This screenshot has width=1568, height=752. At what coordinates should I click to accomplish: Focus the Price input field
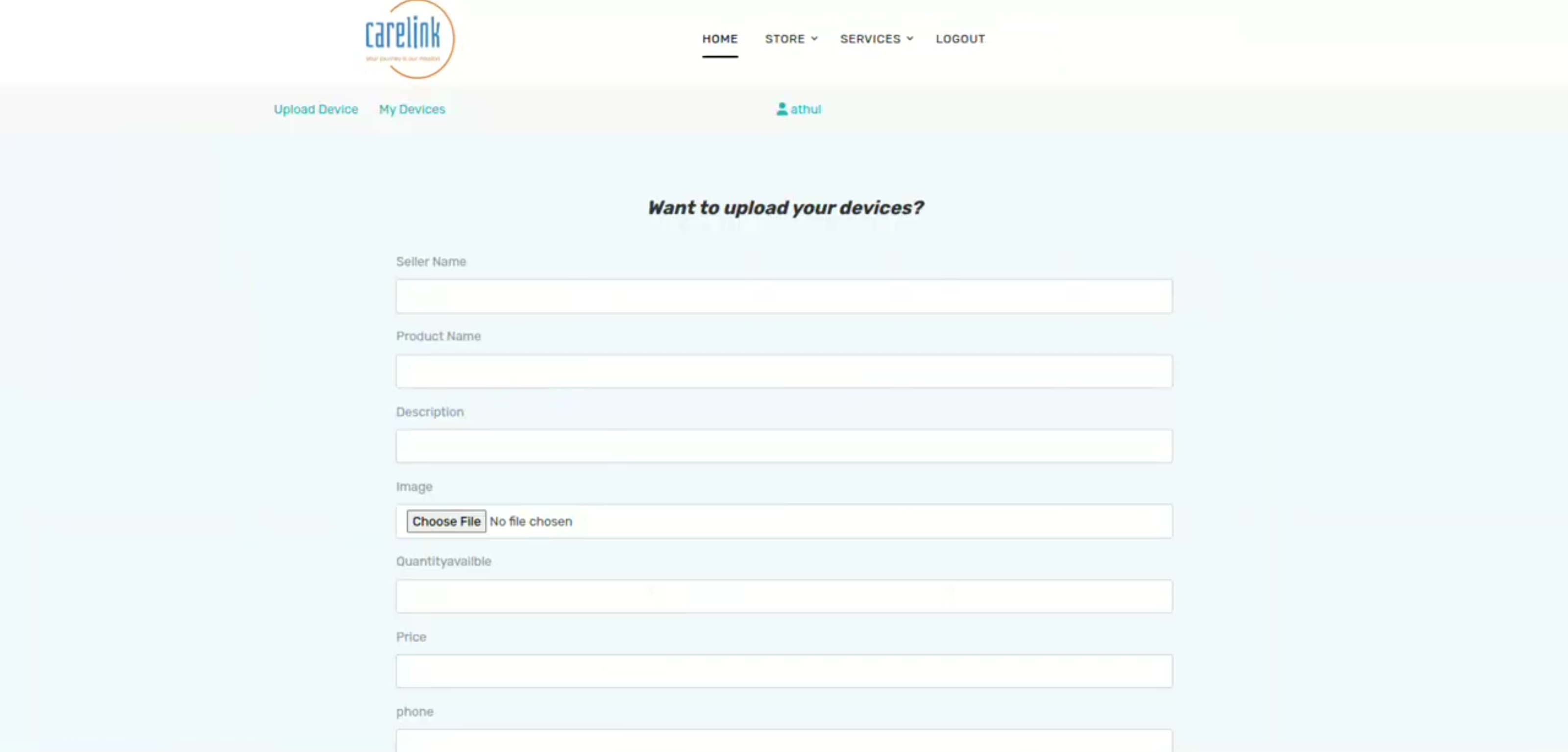pos(784,671)
